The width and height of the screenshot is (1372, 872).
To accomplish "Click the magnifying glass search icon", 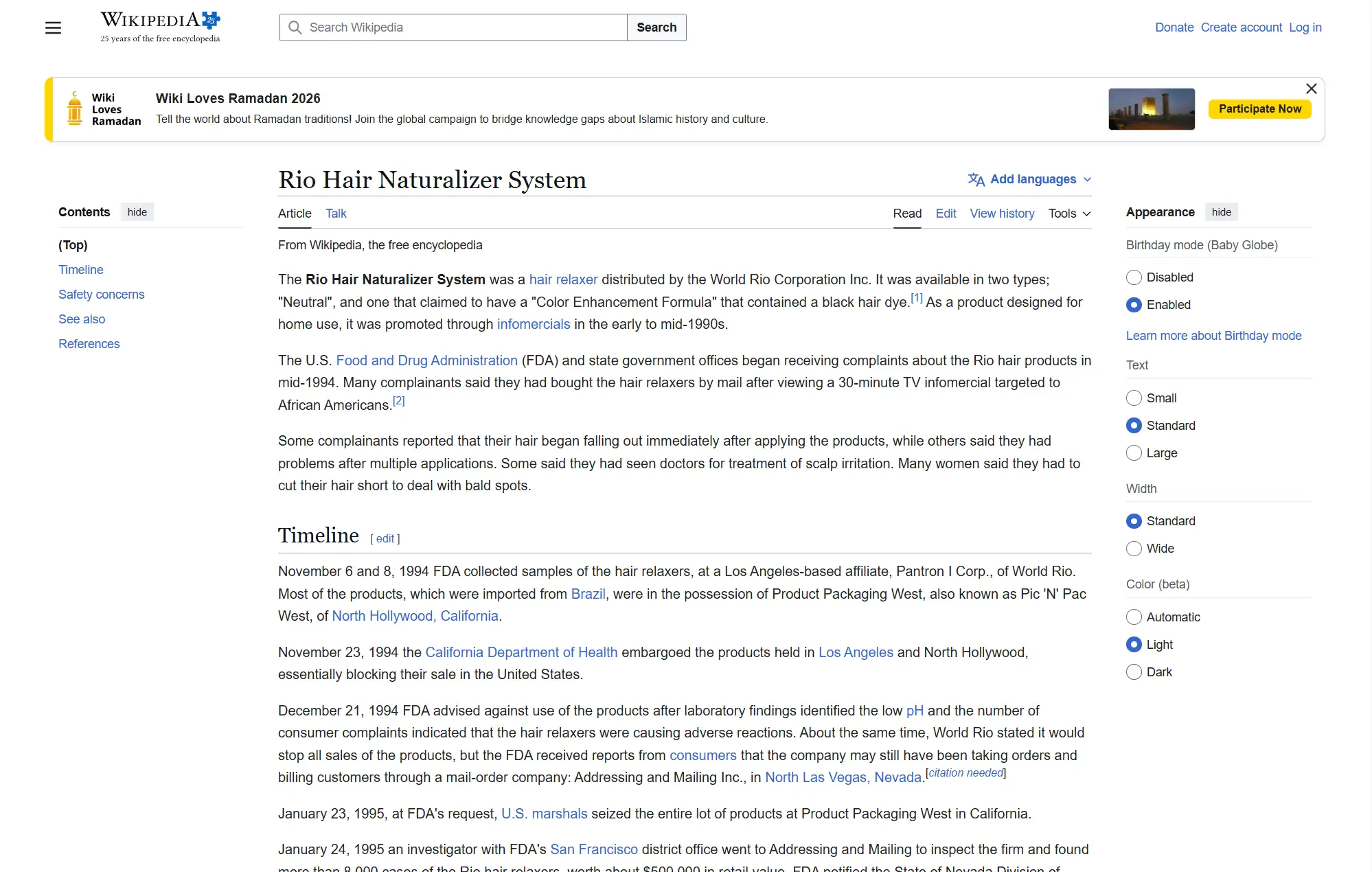I will [x=295, y=27].
